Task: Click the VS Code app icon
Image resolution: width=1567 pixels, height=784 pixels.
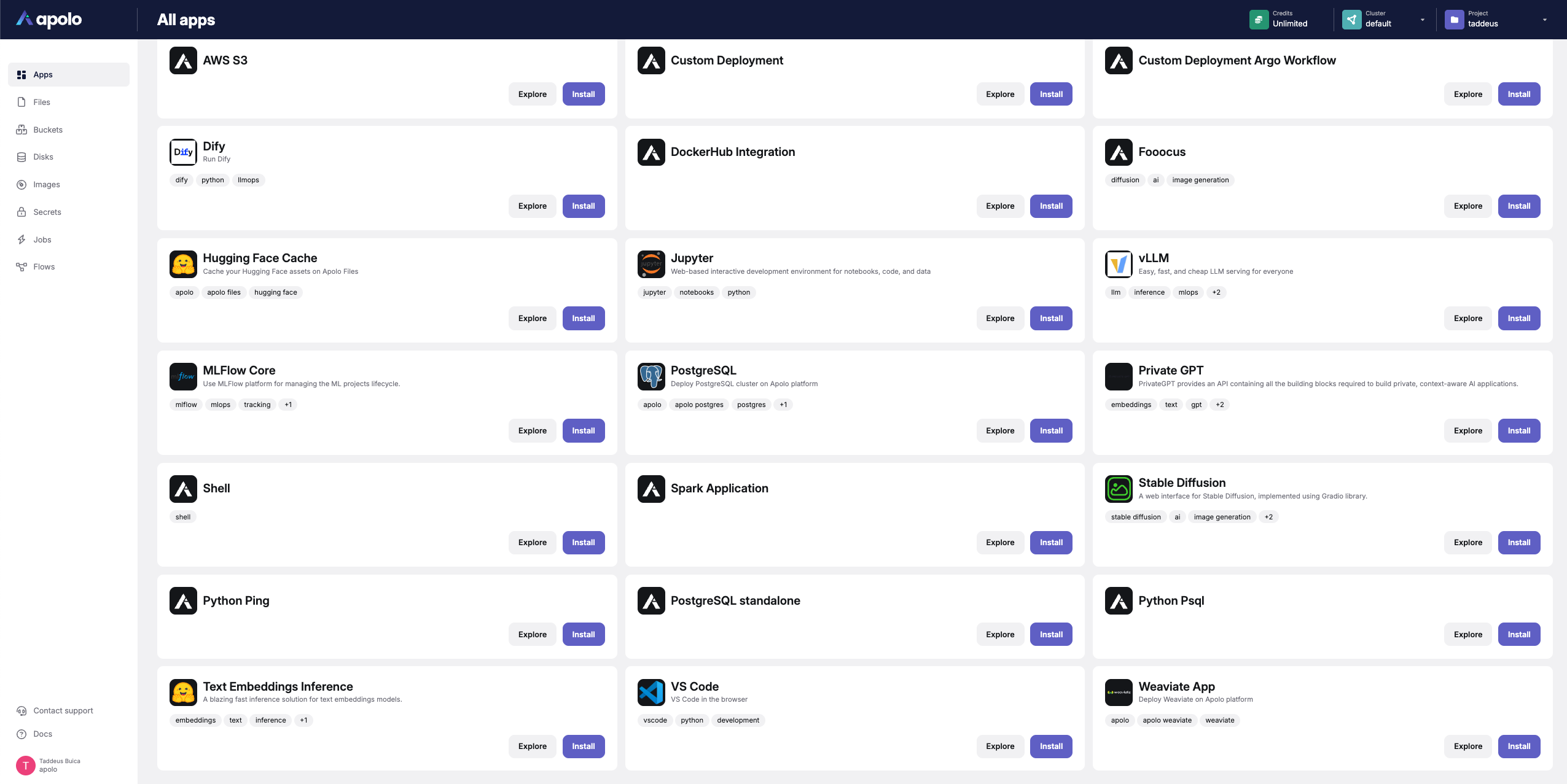Action: coord(651,693)
